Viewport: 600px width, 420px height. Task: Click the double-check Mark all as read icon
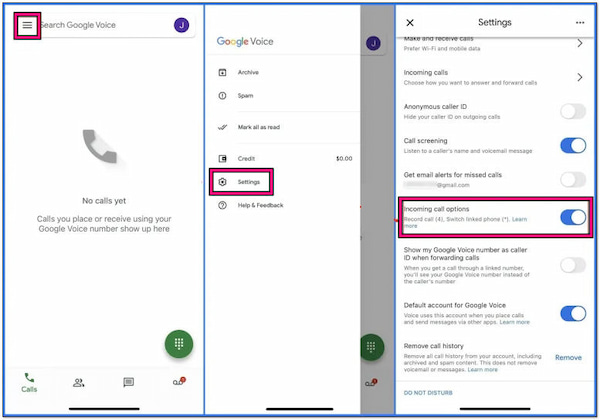pos(222,127)
